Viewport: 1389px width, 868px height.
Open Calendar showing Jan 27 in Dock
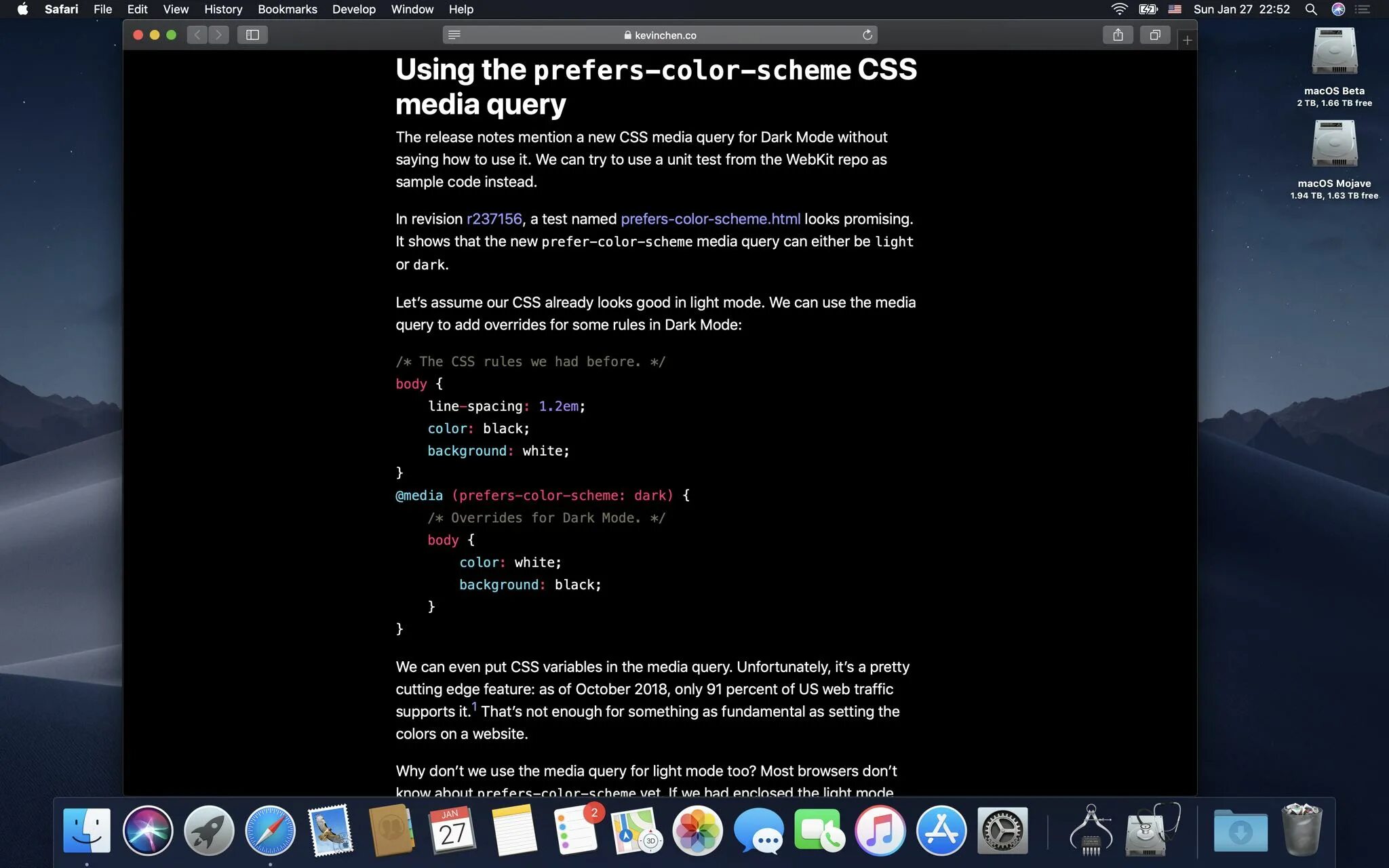(452, 831)
